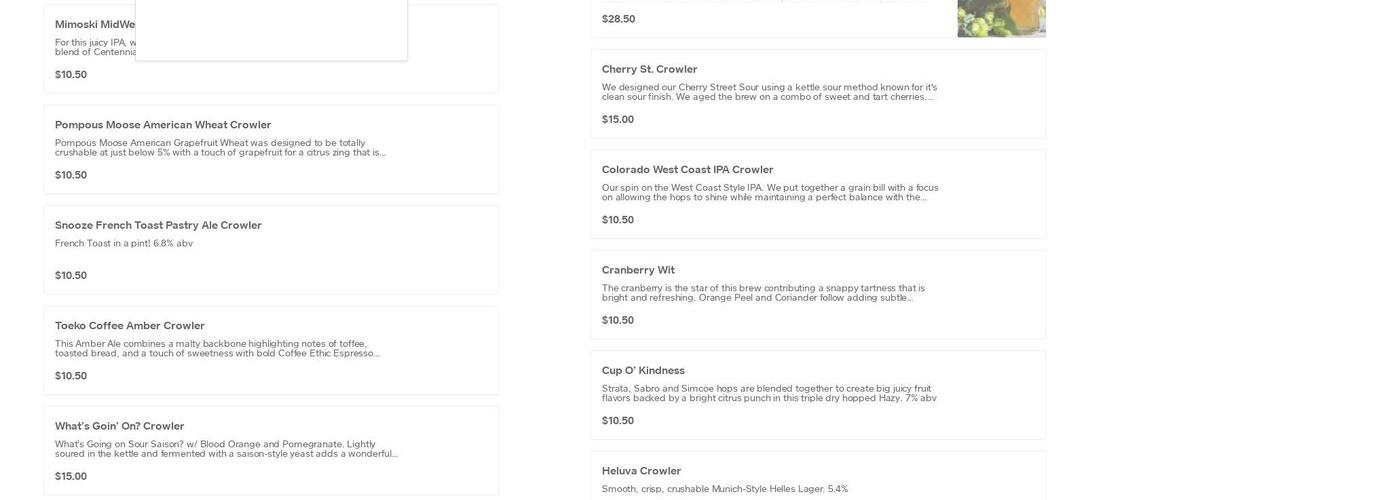Click the $15.00 price under What's Goin' On?
This screenshot has height=500, width=1400.
point(71,477)
